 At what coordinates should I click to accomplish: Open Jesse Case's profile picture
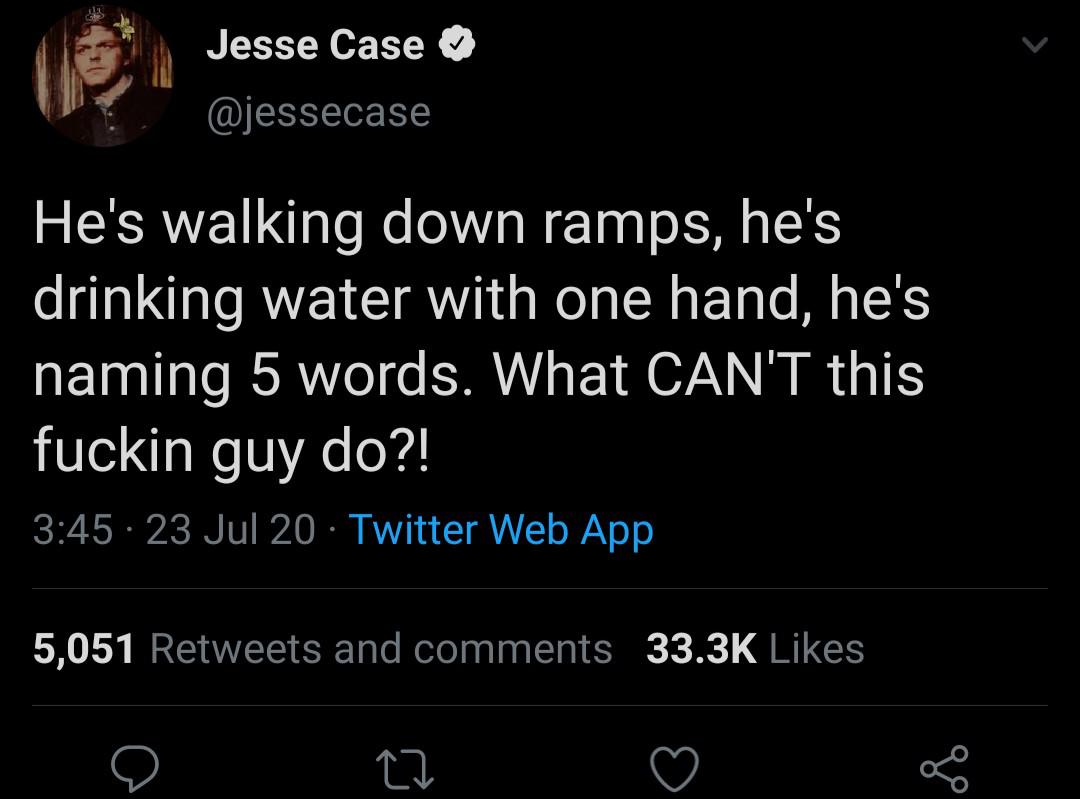coord(104,77)
